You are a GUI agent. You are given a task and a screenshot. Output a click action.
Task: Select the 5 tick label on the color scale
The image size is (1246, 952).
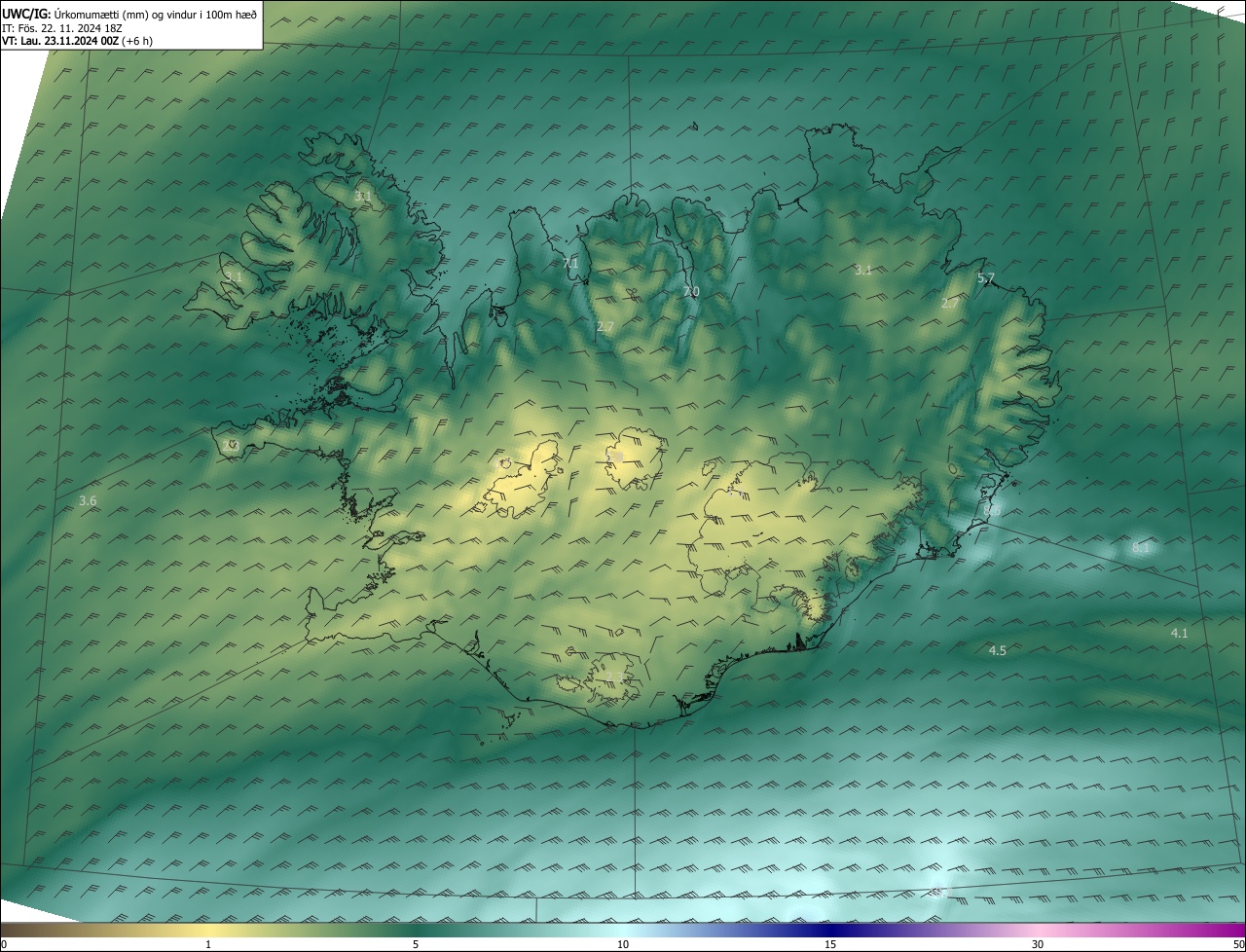pos(416,944)
